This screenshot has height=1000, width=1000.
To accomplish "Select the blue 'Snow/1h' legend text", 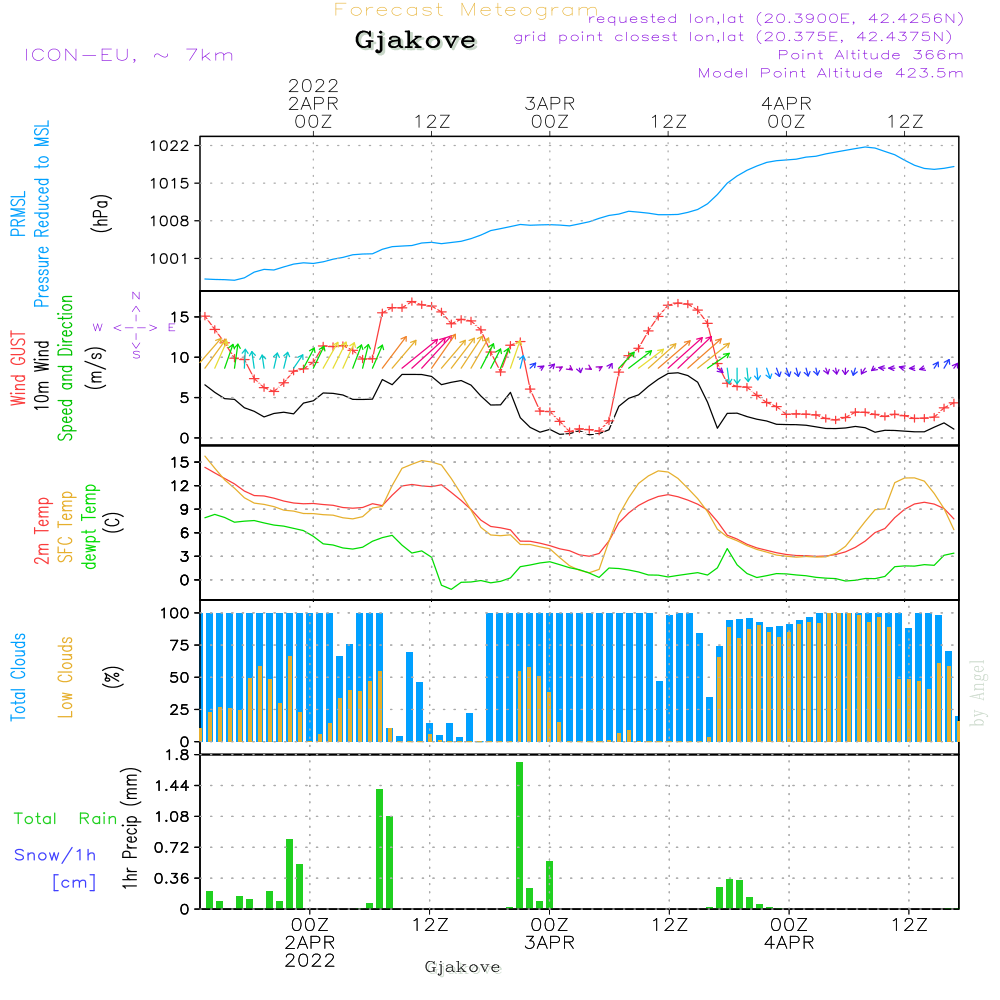I will click(x=55, y=855).
